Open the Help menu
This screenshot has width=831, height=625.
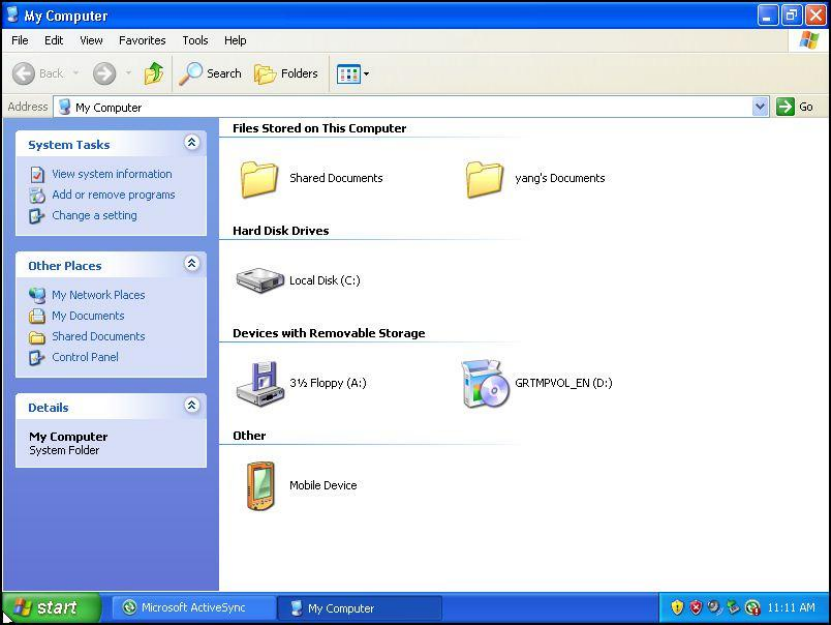pyautogui.click(x=235, y=40)
